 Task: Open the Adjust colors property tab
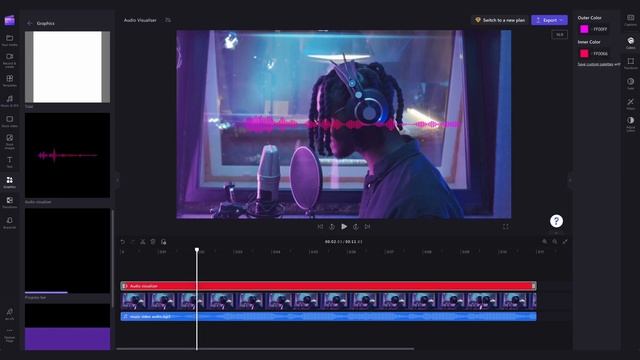click(631, 124)
